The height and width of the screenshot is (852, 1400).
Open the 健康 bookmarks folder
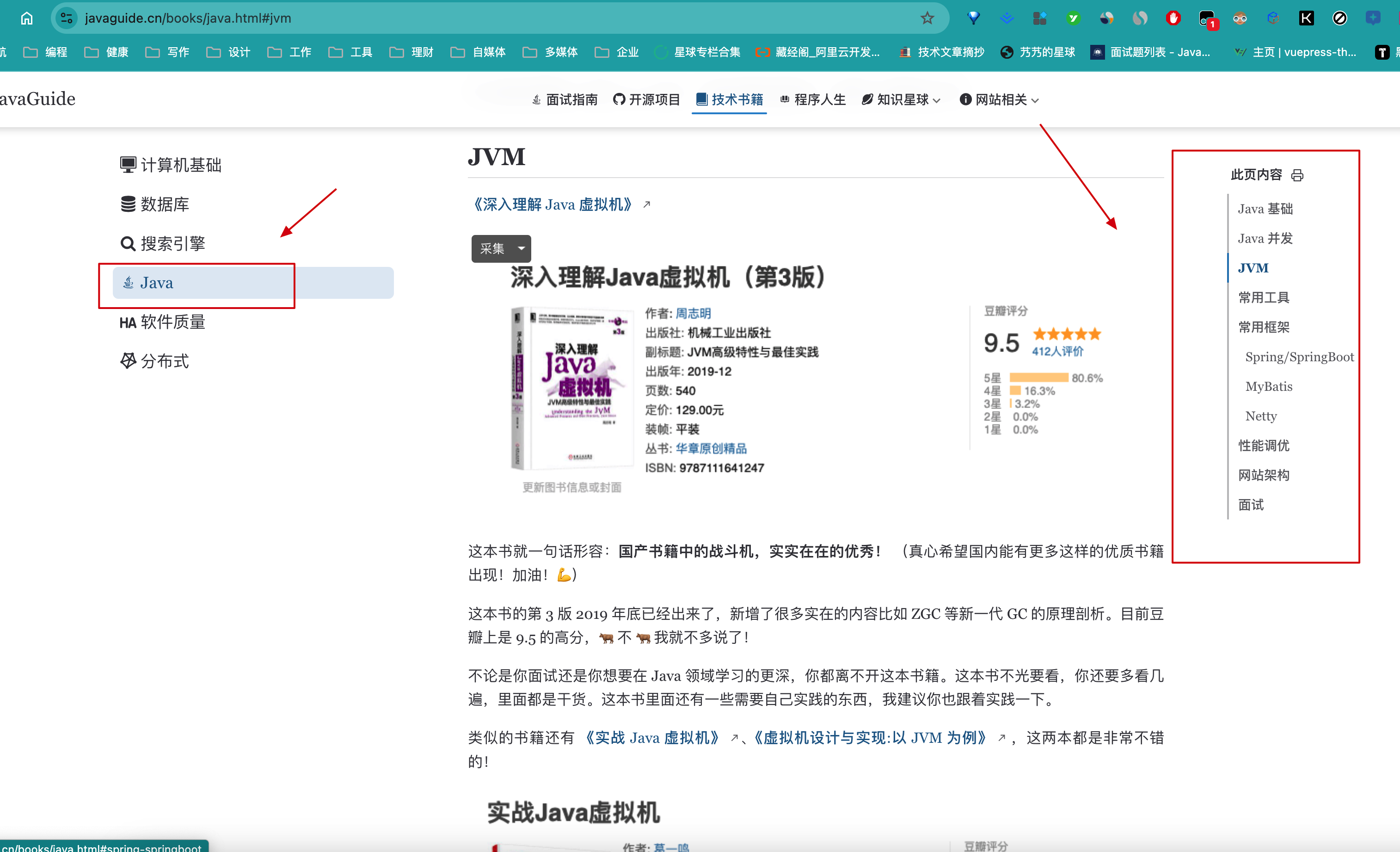tap(106, 52)
